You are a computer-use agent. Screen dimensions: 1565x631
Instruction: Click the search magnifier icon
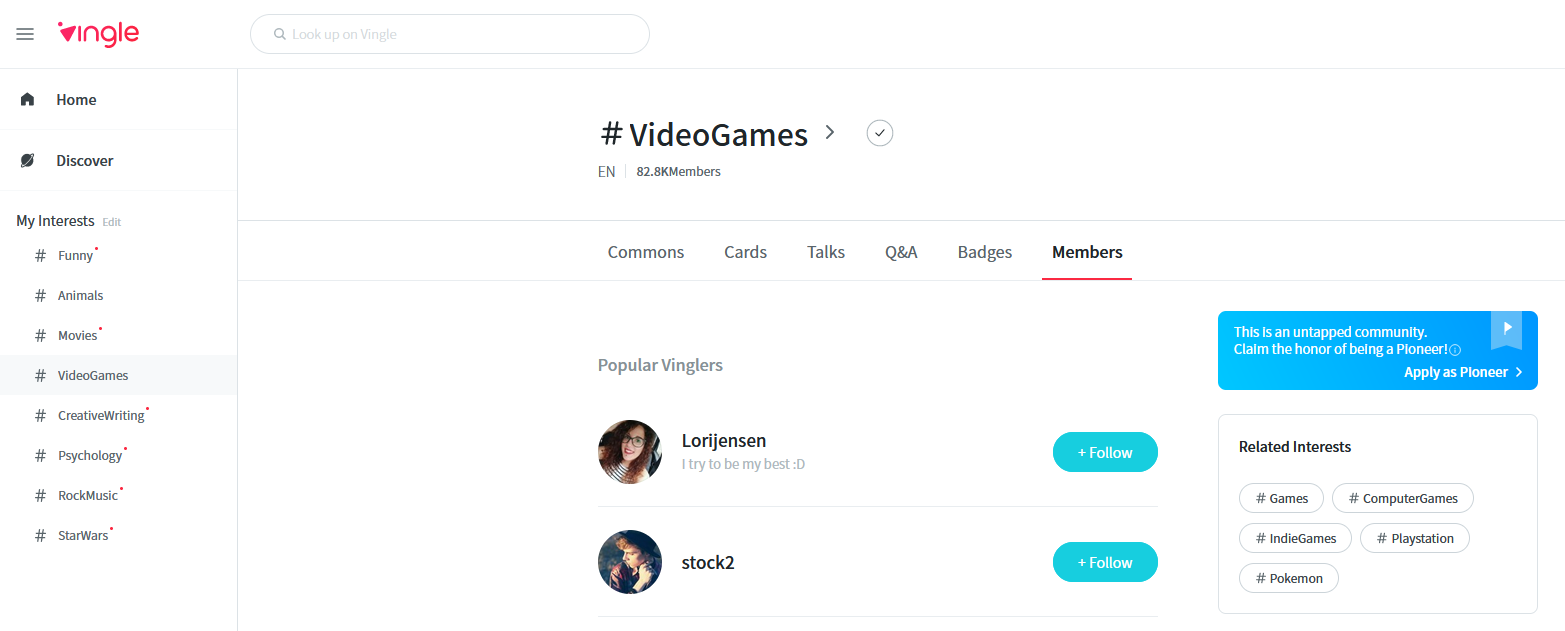coord(280,34)
